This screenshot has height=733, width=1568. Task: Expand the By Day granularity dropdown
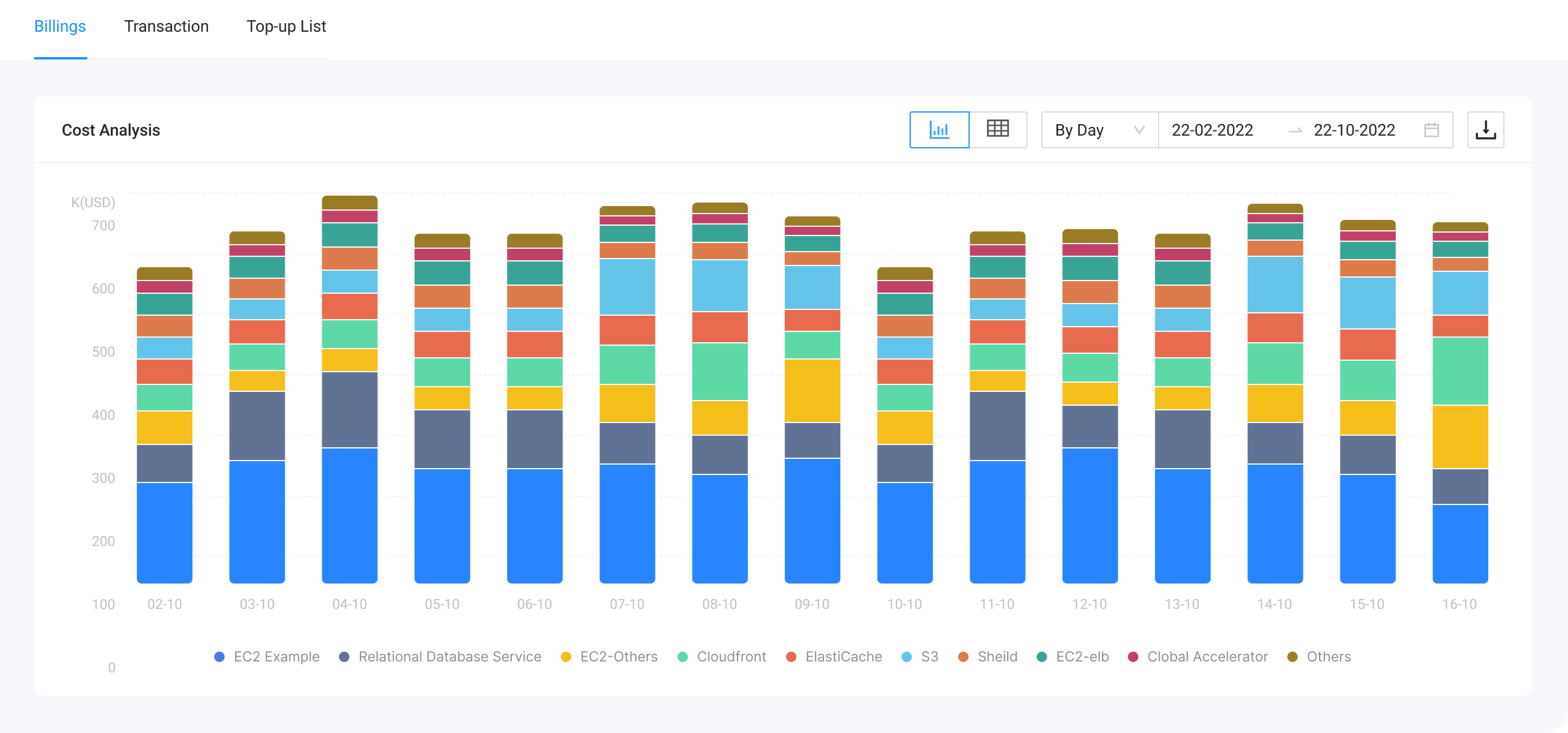point(1099,129)
